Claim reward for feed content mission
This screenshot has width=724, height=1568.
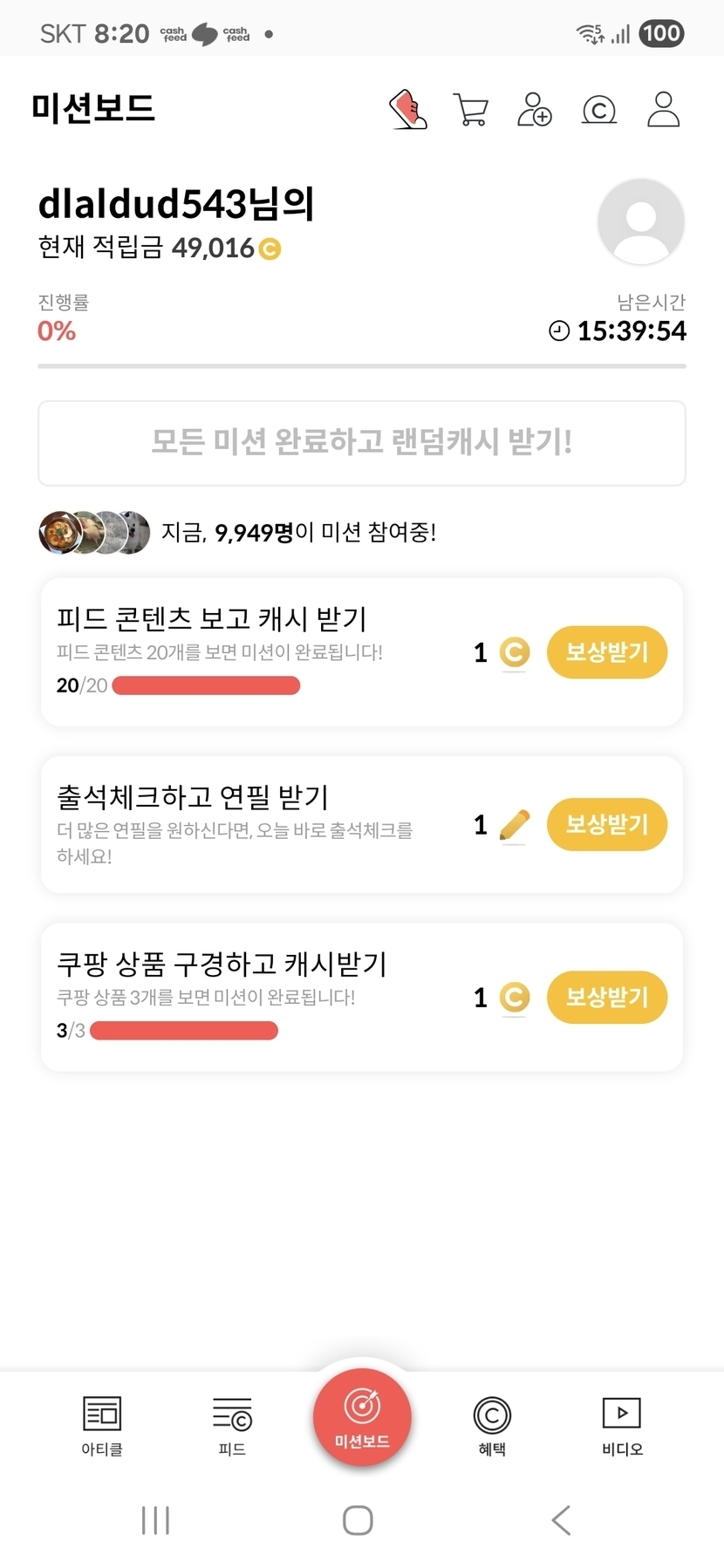(606, 652)
